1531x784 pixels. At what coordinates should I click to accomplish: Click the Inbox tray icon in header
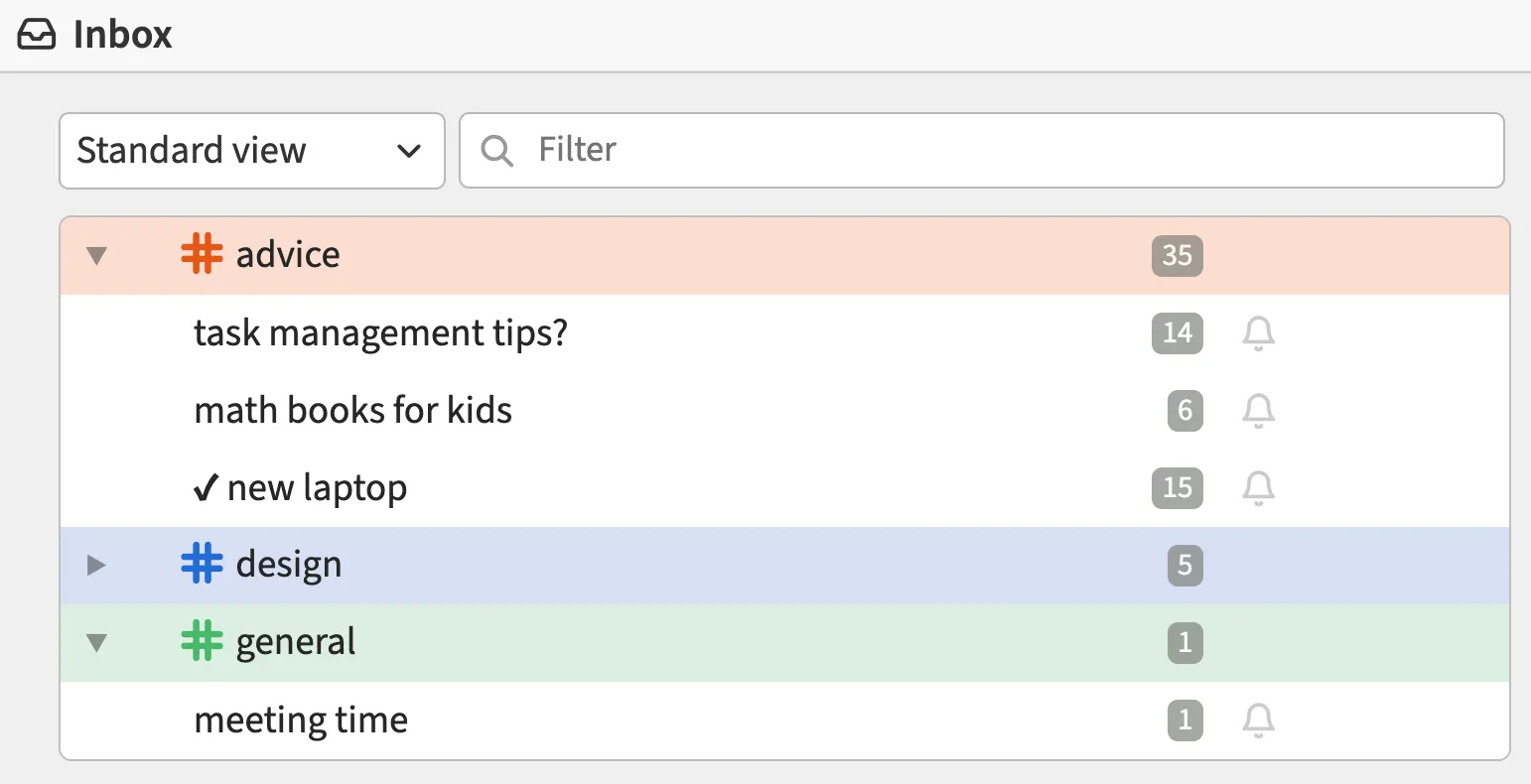coord(38,36)
